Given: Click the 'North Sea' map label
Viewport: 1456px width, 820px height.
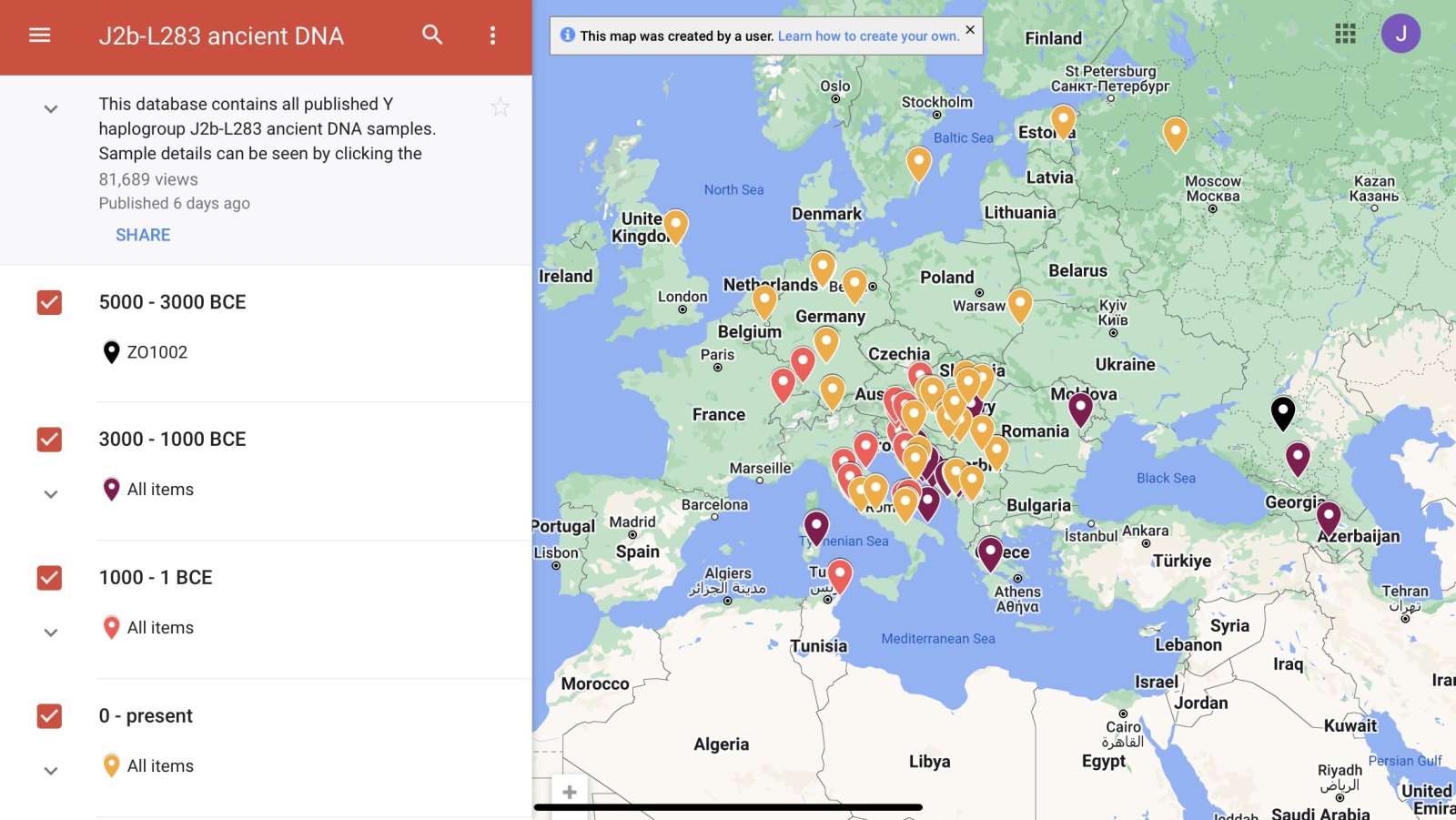Looking at the screenshot, I should click(x=733, y=189).
